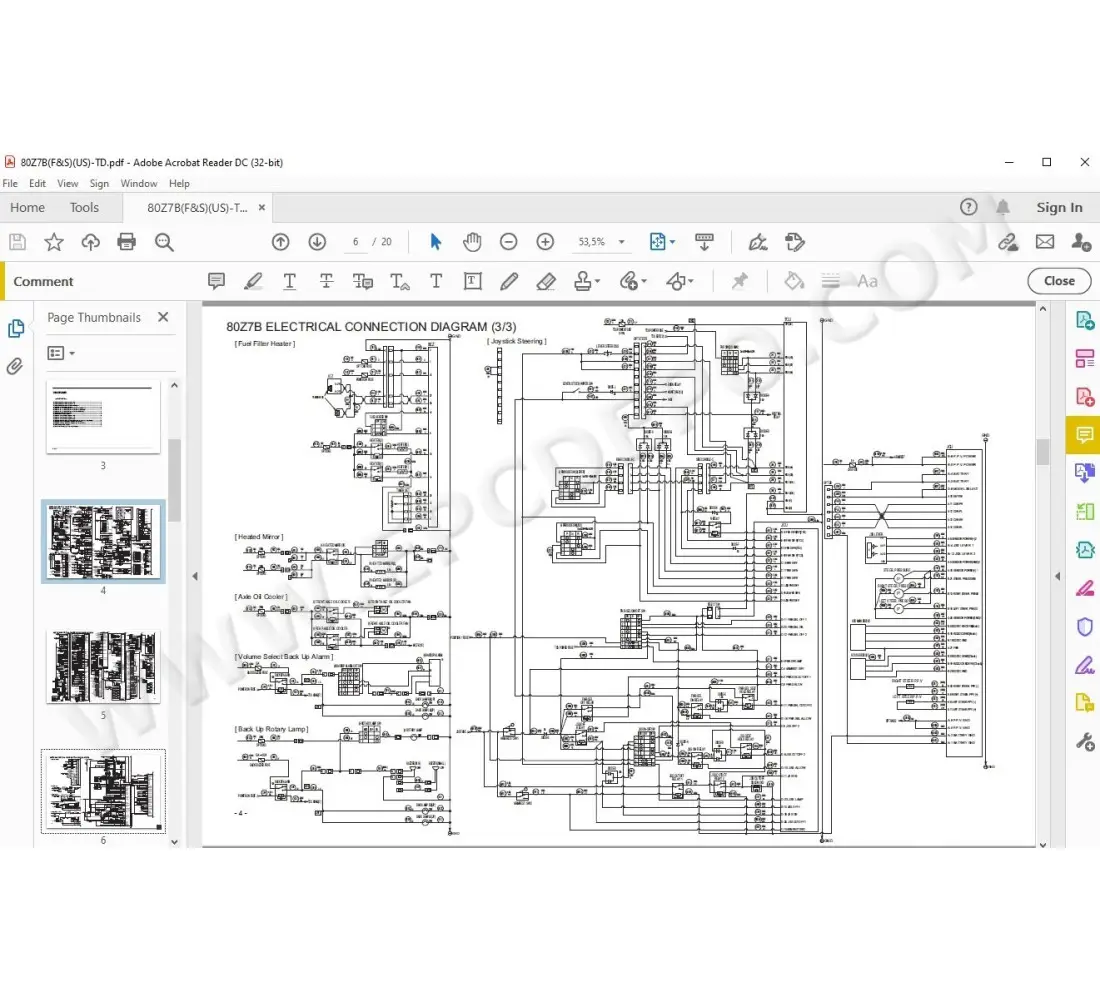
Task: Toggle keep tool selected pin
Action: point(740,282)
